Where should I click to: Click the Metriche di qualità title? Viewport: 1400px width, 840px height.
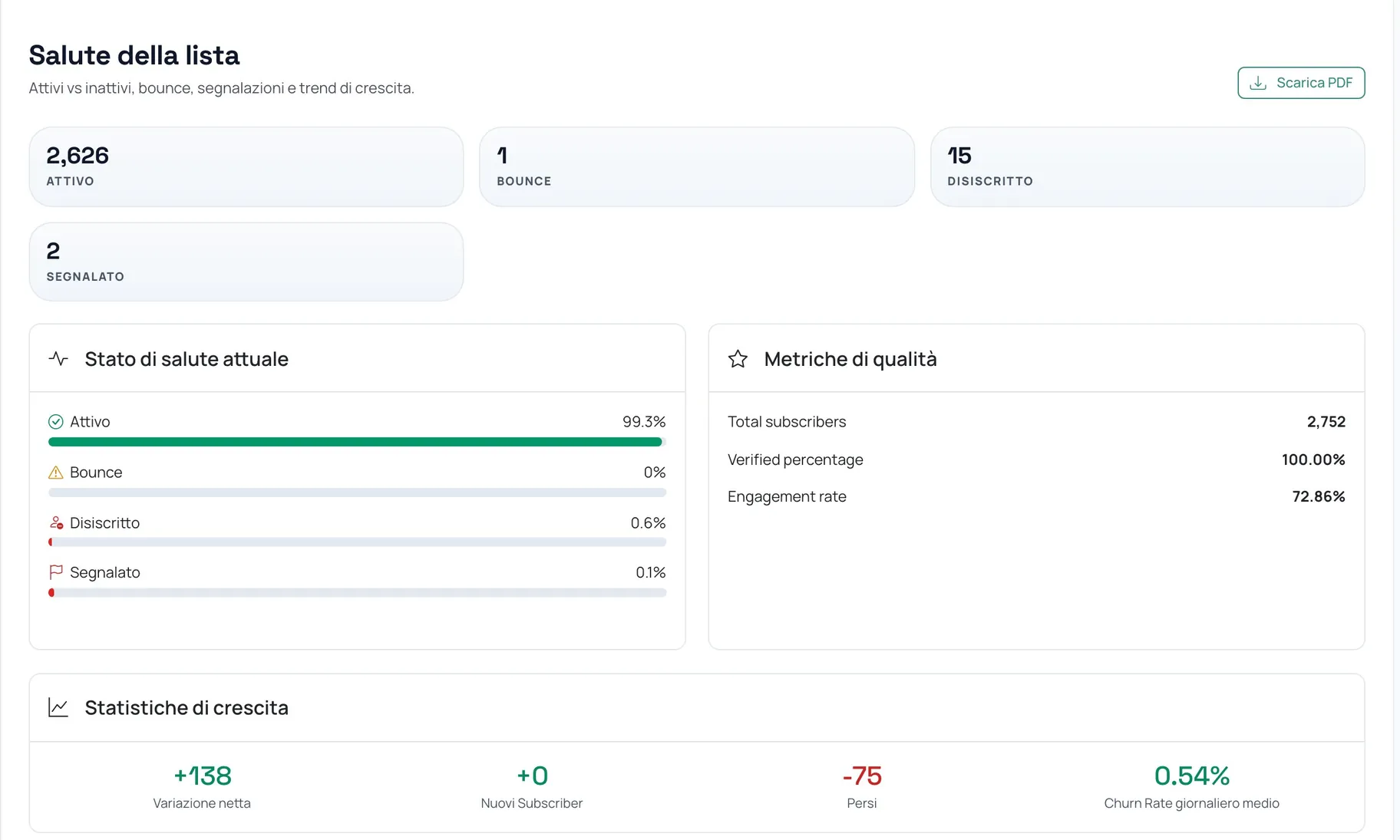850,359
